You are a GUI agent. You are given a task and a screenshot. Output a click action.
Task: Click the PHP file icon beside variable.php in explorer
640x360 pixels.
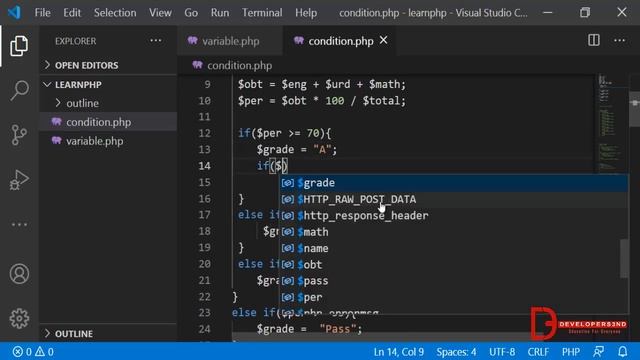tap(56, 141)
